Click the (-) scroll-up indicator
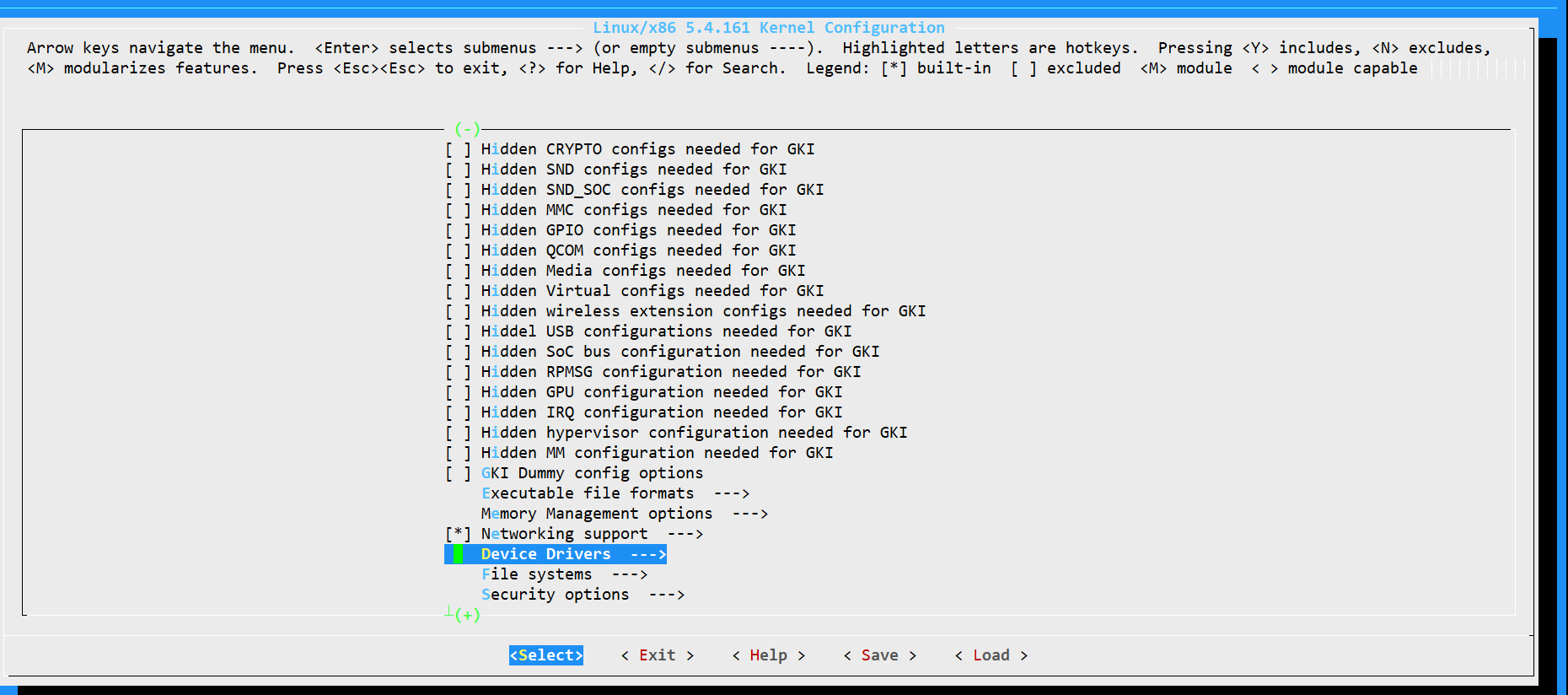Viewport: 1568px width, 695px height. coord(467,129)
